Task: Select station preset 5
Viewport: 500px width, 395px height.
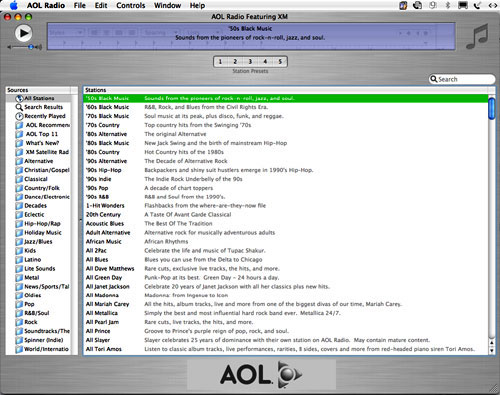Action: [280, 61]
